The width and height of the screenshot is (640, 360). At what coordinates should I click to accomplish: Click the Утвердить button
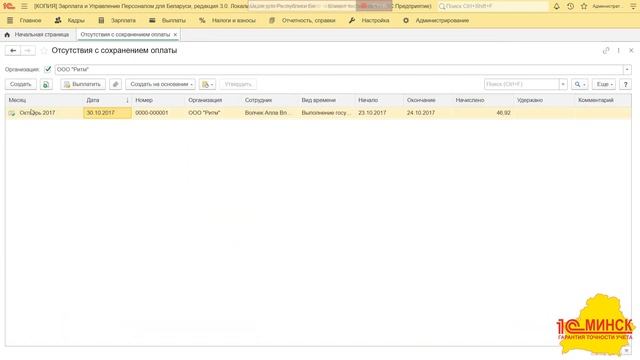[238, 84]
